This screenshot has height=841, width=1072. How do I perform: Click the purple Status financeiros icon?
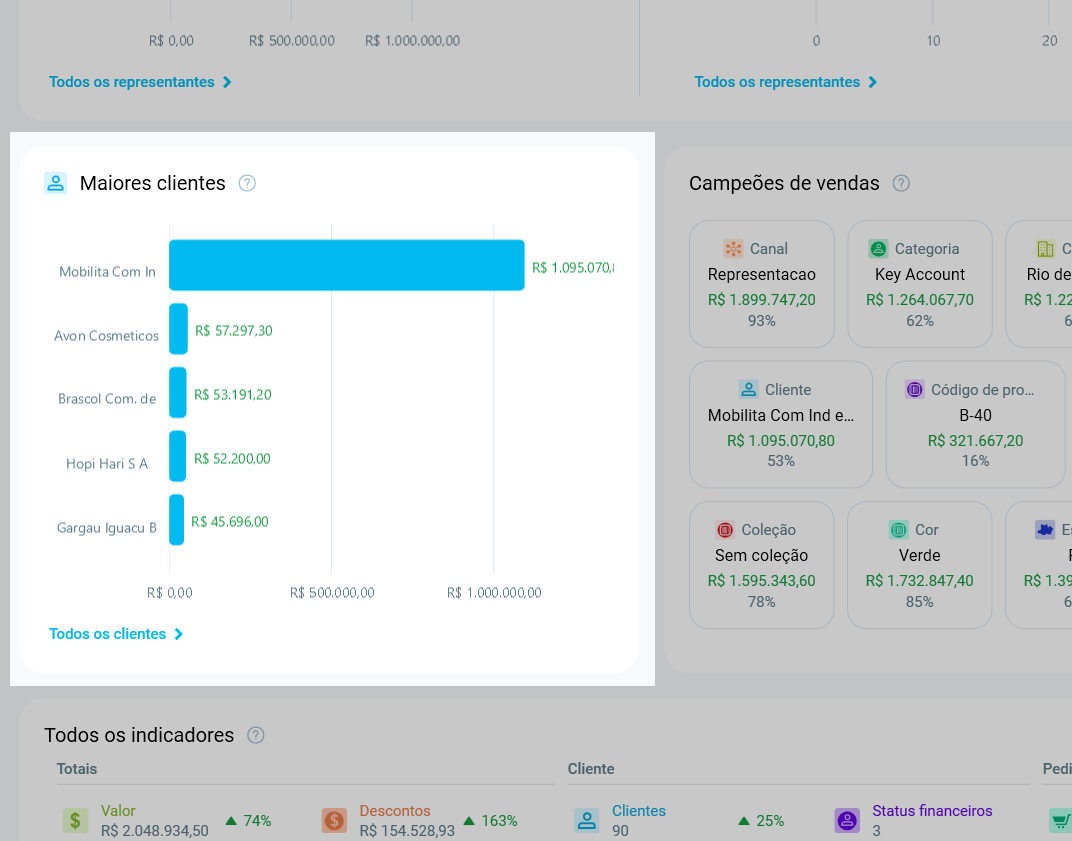pyautogui.click(x=847, y=820)
